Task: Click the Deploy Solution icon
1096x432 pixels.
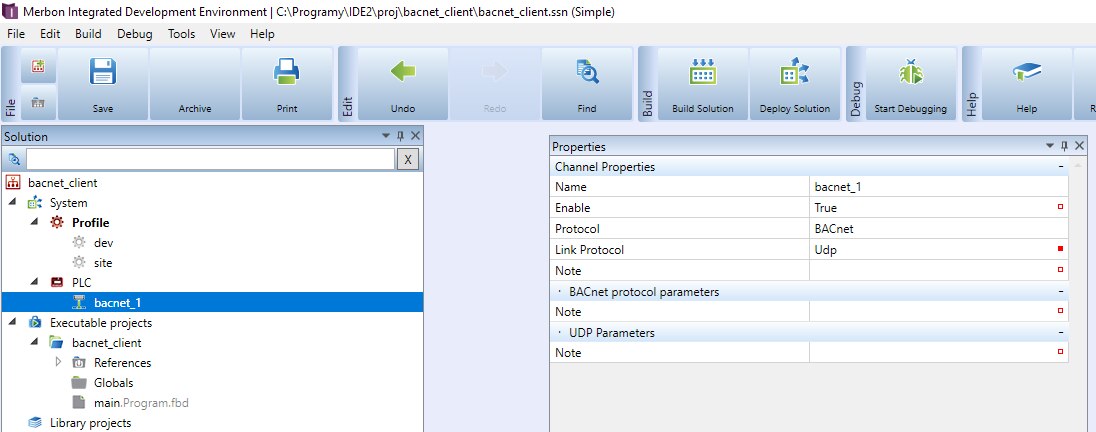Action: point(794,73)
